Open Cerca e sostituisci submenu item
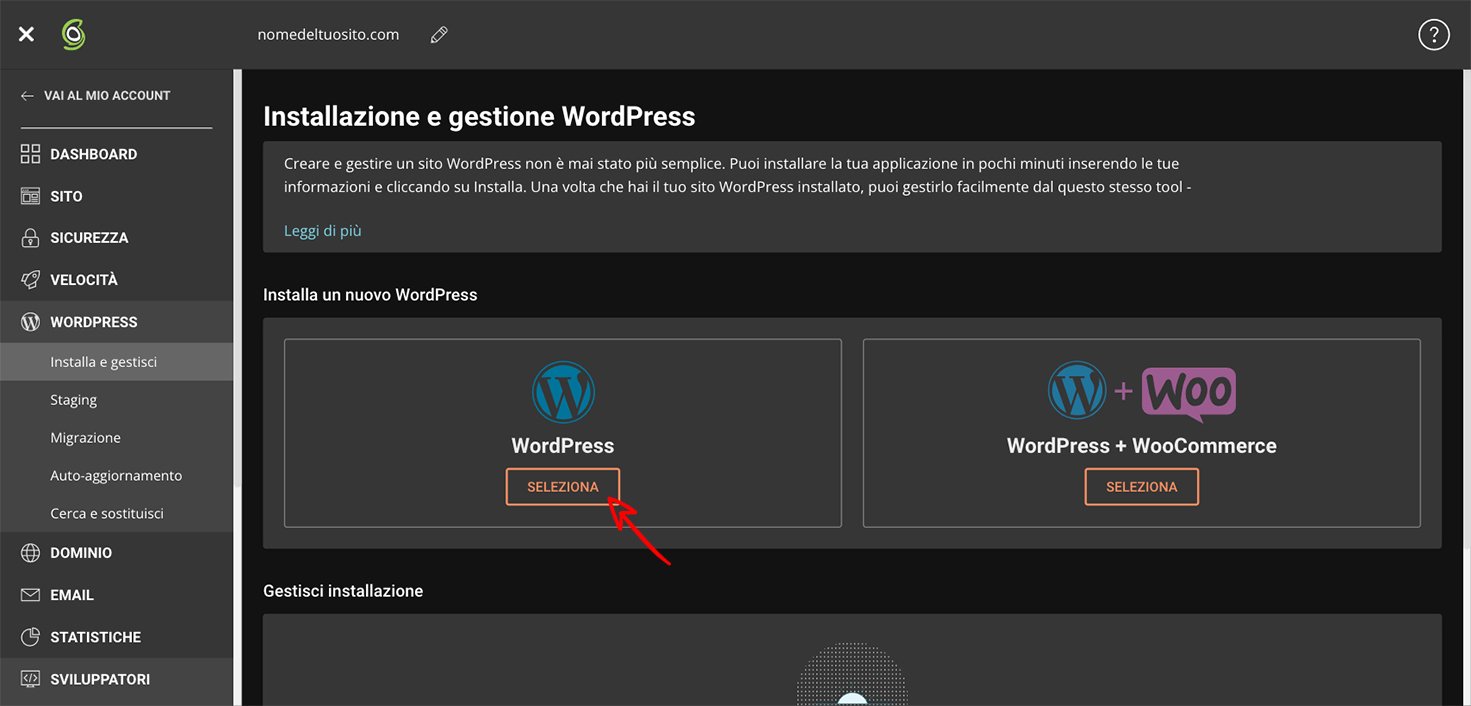1471x706 pixels. 116,514
